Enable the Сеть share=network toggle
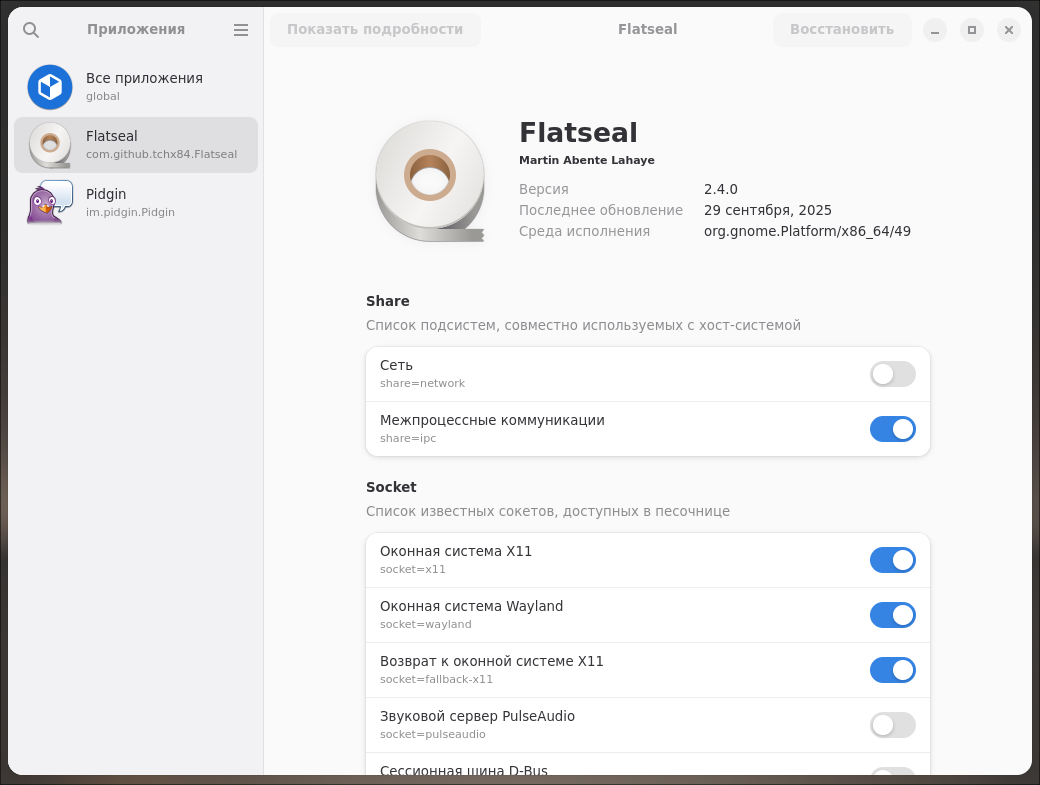Screen dimensions: 1040x785 pyautogui.click(x=892, y=374)
